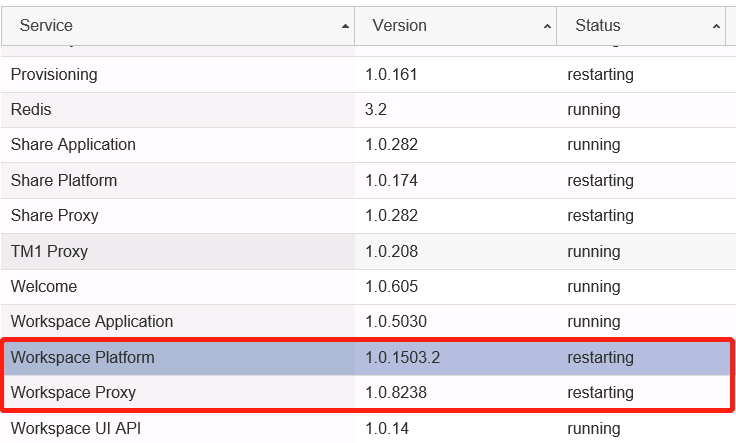Click the sort arrow in Version header

pos(547,26)
